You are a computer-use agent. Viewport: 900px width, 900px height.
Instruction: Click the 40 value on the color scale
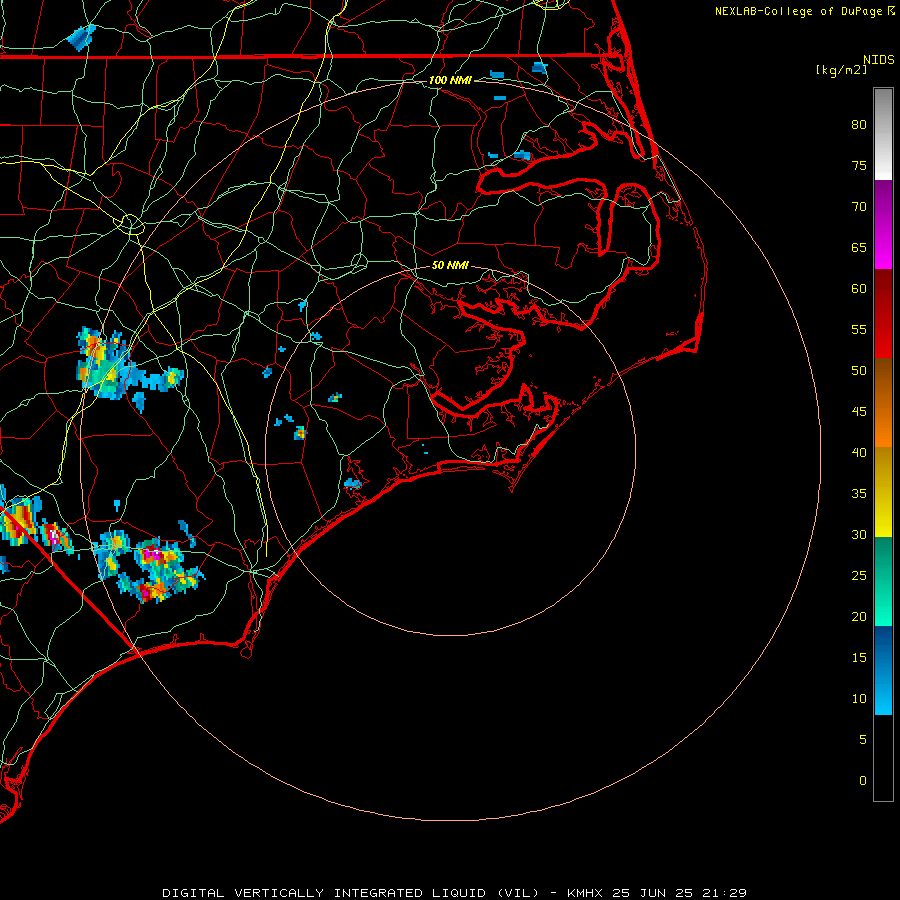(859, 452)
